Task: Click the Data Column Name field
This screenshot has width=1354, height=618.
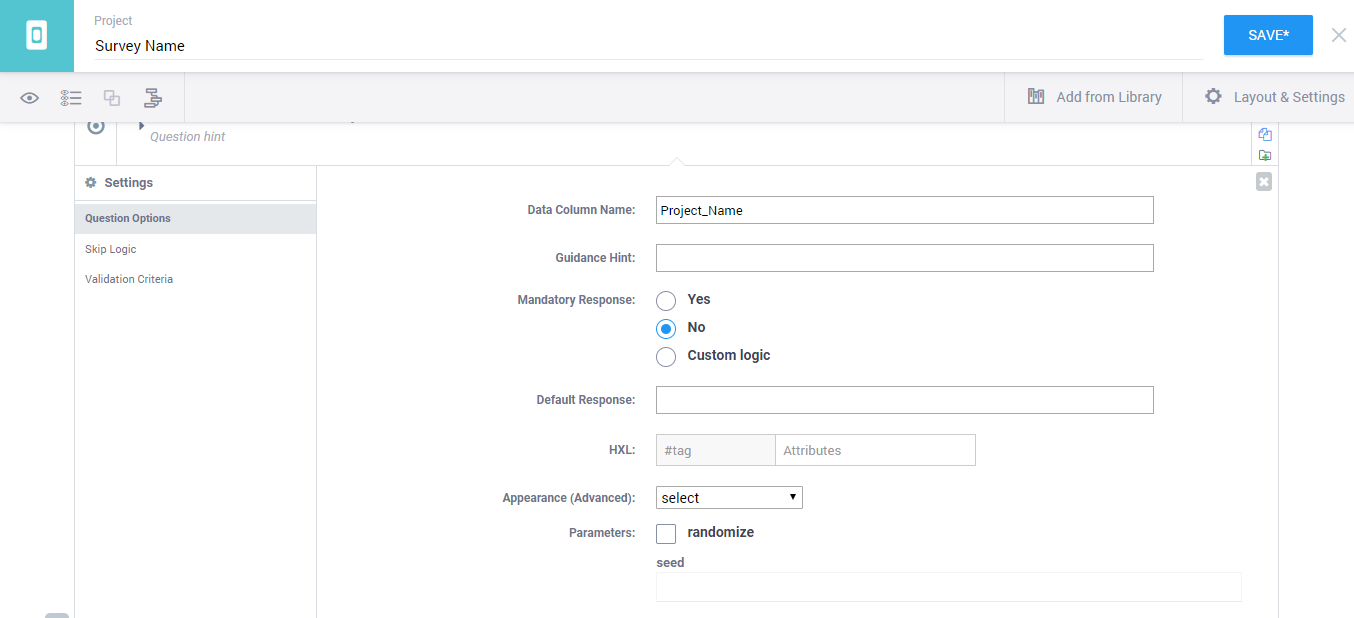Action: click(x=904, y=210)
